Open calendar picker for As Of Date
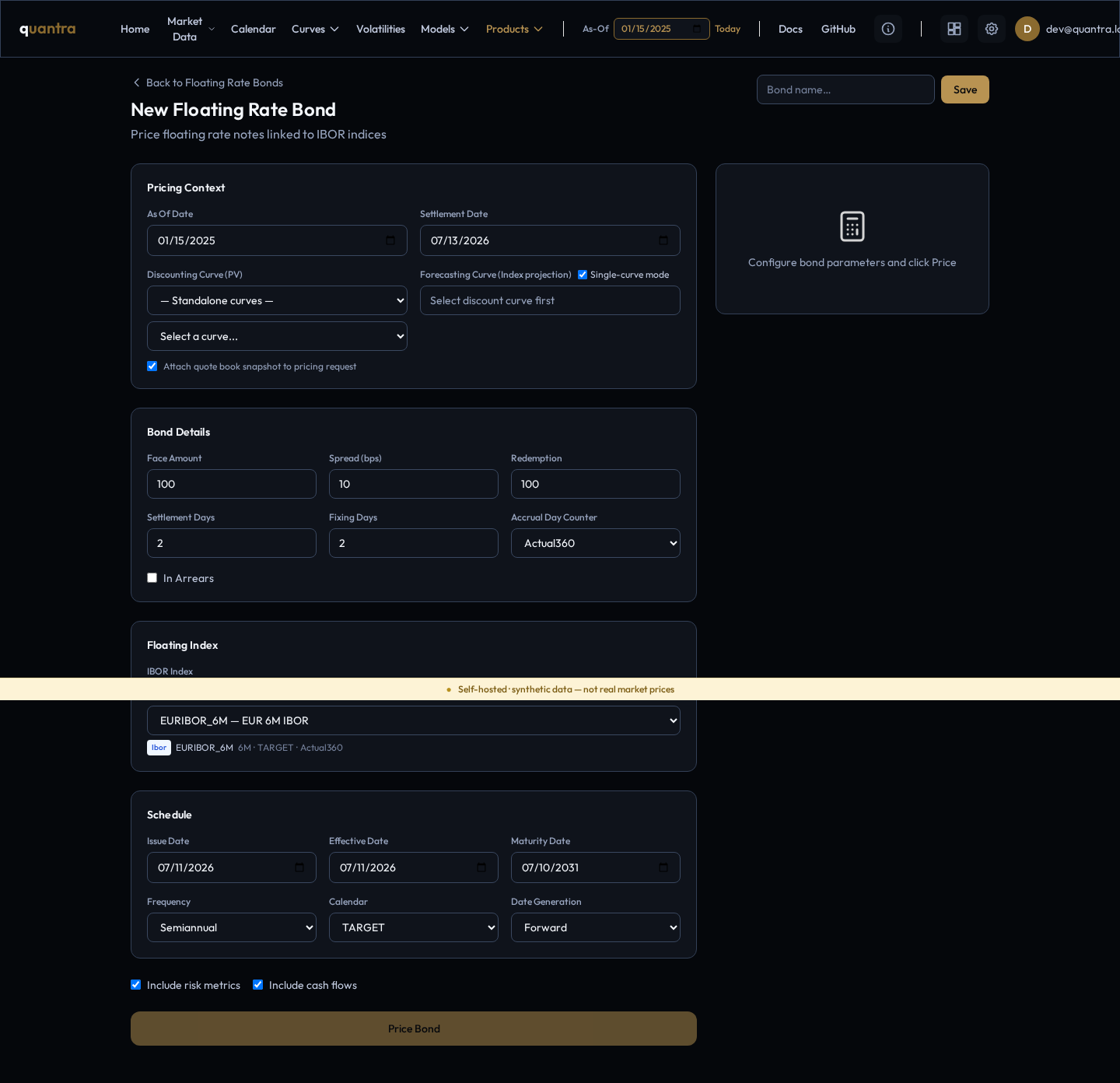This screenshot has height=1083, width=1120. (390, 240)
